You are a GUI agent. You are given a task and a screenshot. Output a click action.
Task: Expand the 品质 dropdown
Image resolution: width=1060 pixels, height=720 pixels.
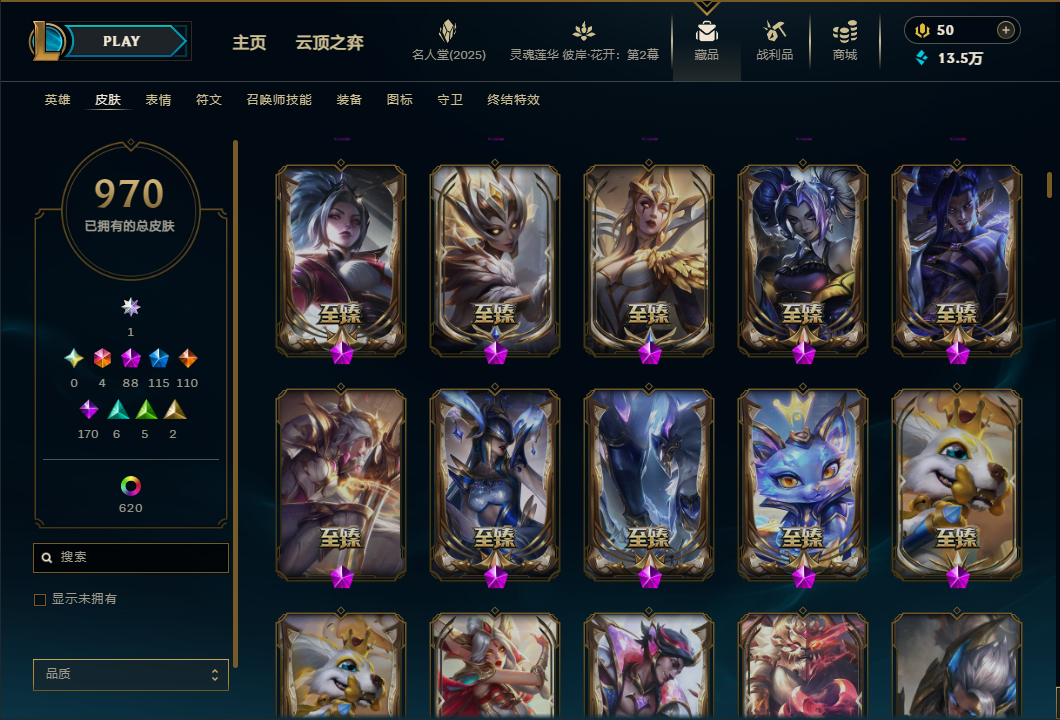131,675
